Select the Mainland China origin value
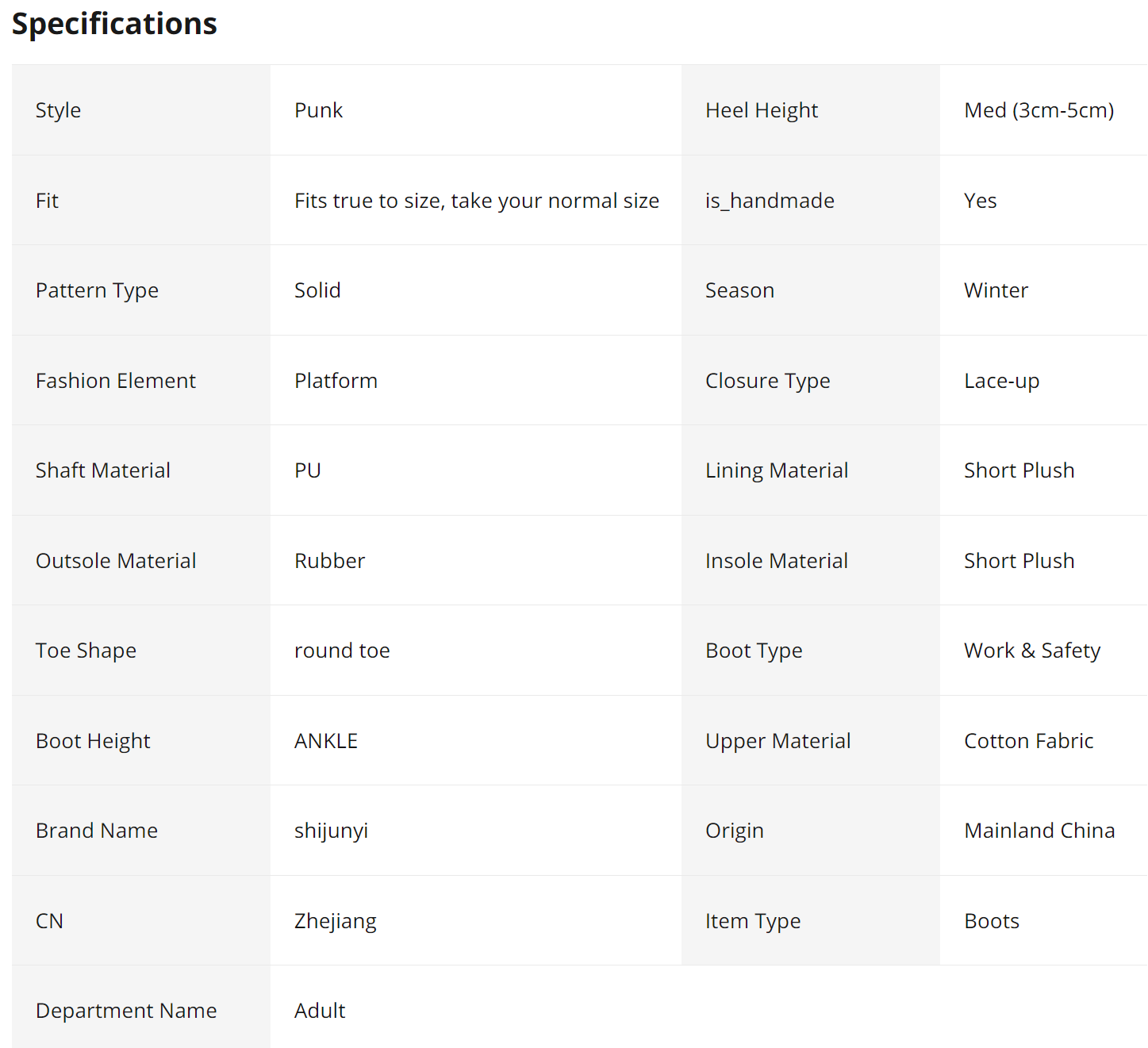 click(1039, 831)
